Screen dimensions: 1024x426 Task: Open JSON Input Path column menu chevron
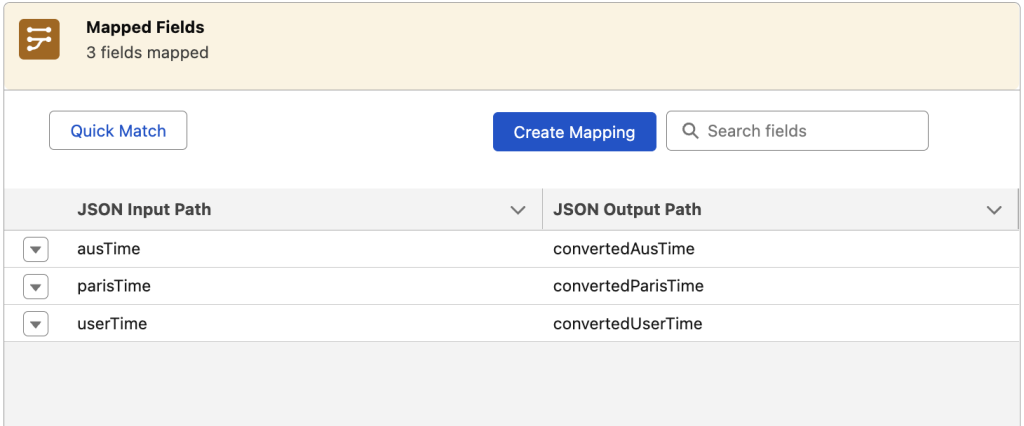tap(518, 210)
